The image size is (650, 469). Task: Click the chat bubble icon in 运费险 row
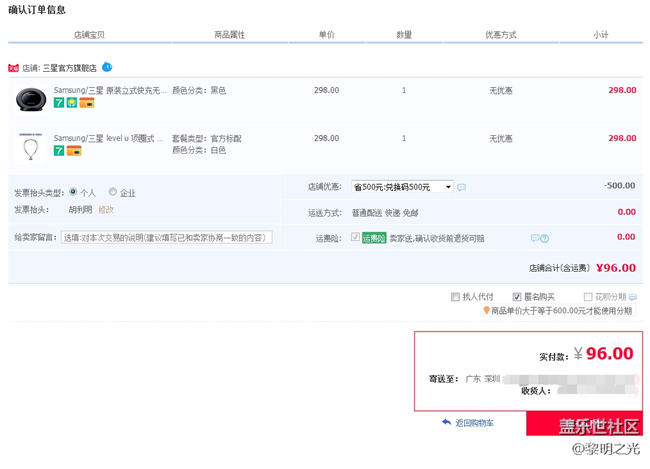[535, 238]
